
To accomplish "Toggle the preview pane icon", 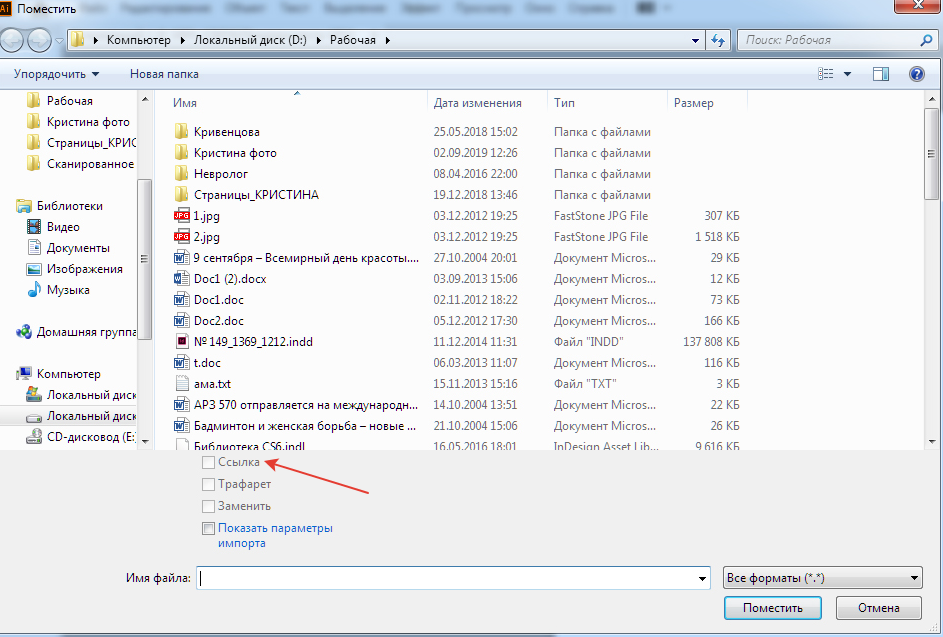I will [880, 74].
